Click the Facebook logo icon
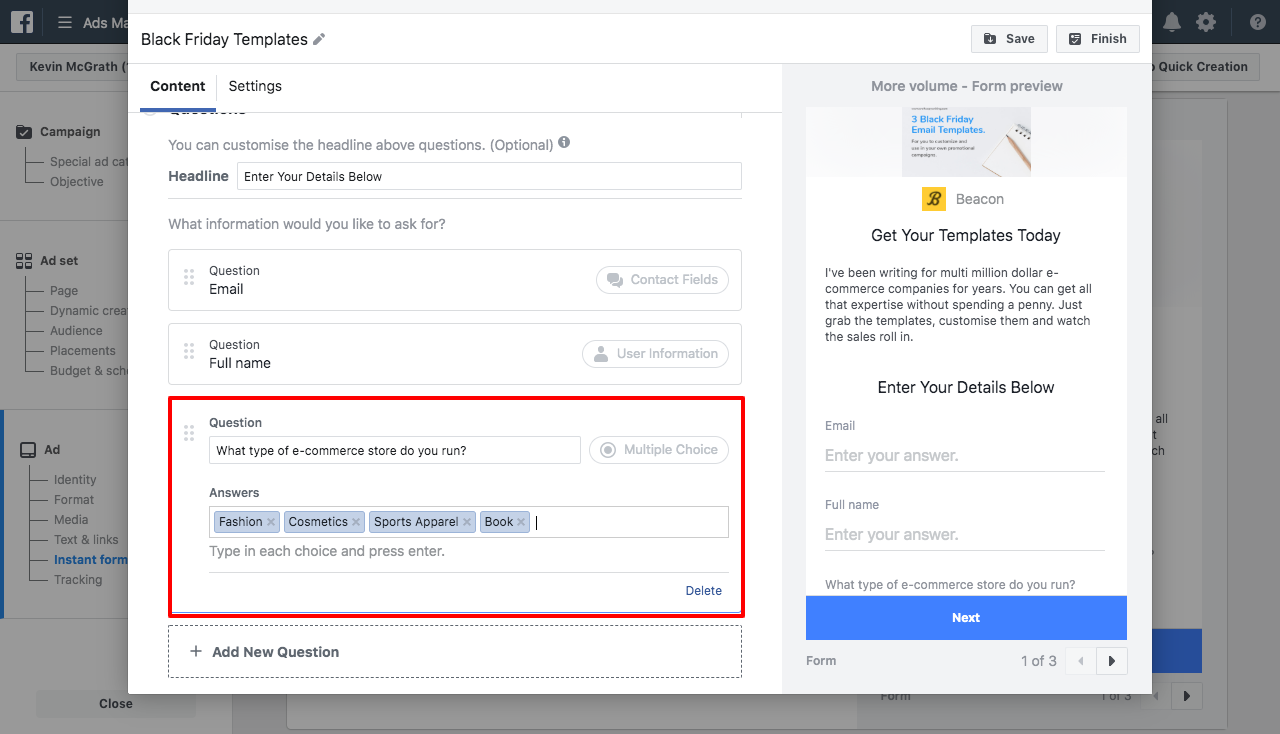1280x734 pixels. (x=21, y=21)
